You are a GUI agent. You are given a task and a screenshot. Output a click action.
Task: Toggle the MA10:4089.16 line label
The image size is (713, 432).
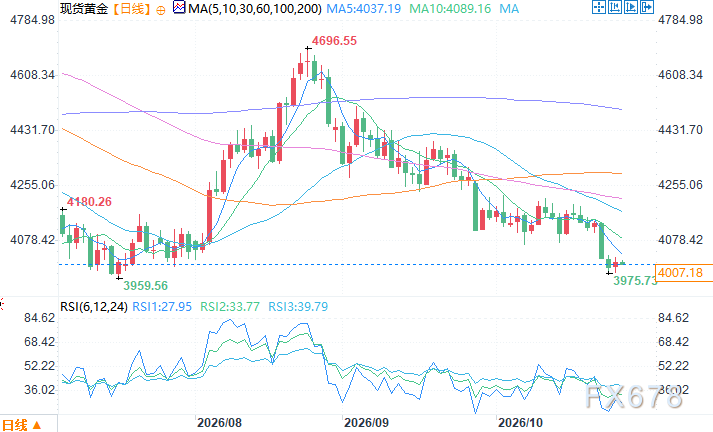450,8
